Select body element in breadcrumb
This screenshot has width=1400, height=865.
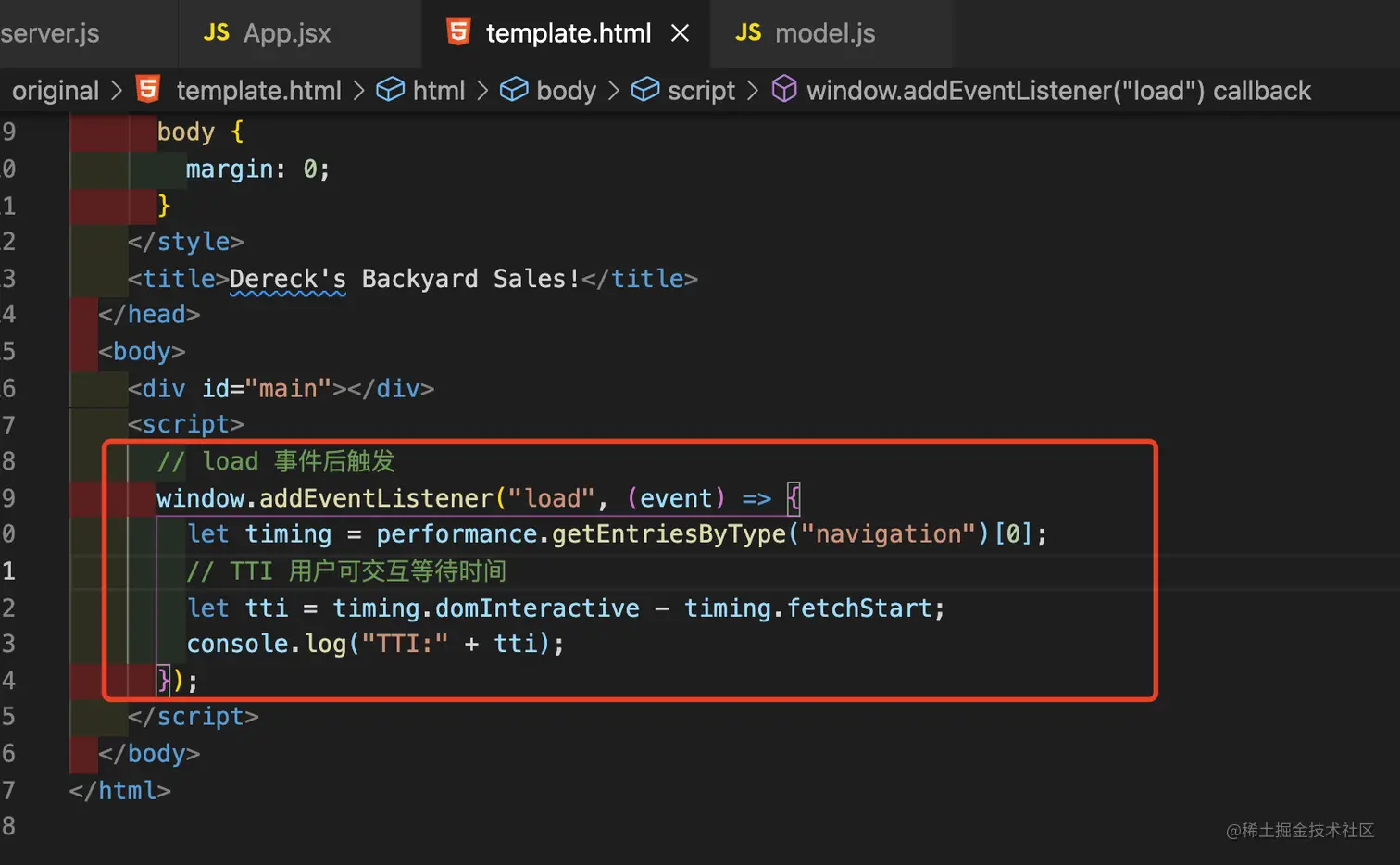(567, 91)
